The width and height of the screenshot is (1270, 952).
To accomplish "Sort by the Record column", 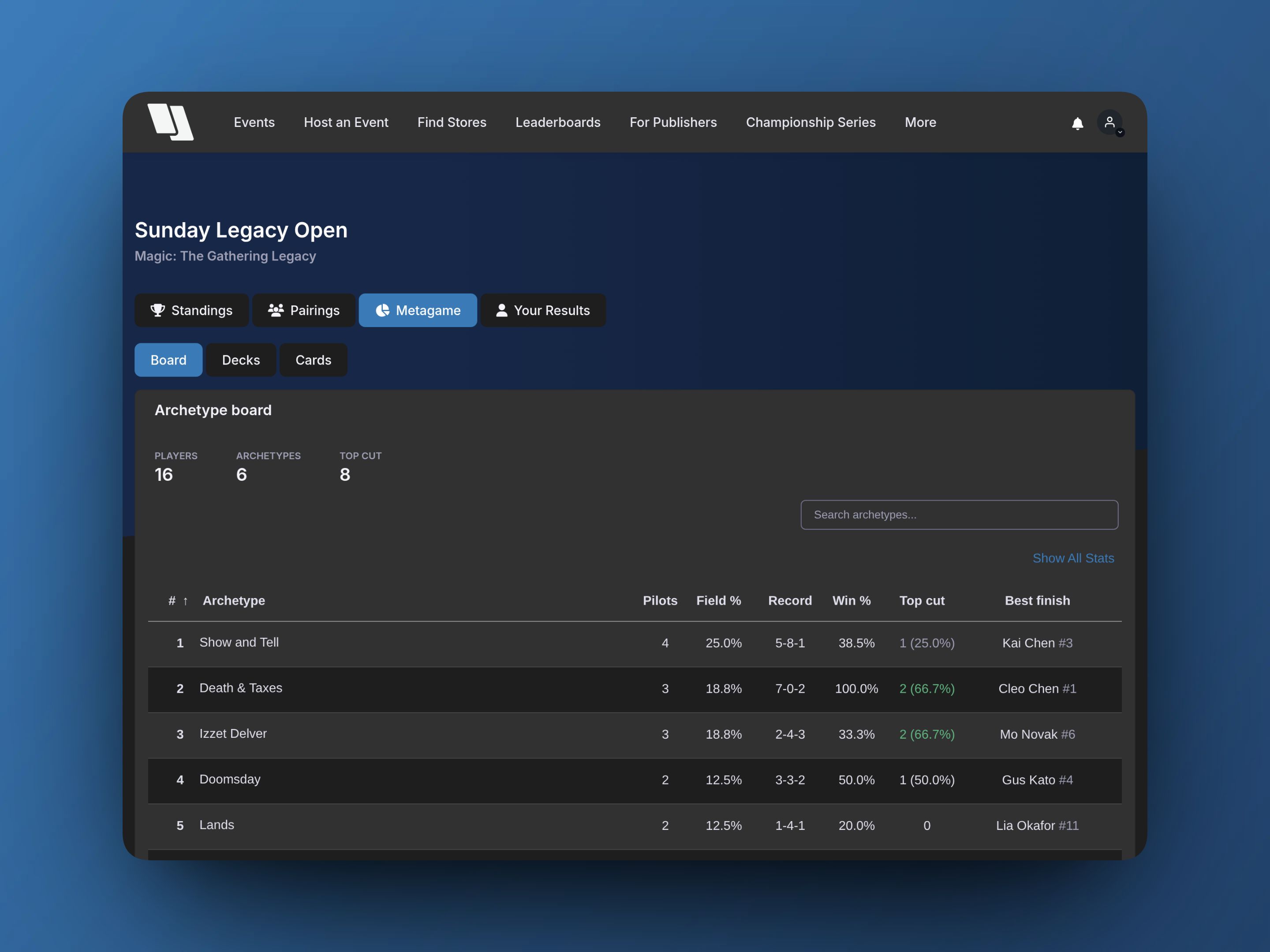I will click(790, 601).
